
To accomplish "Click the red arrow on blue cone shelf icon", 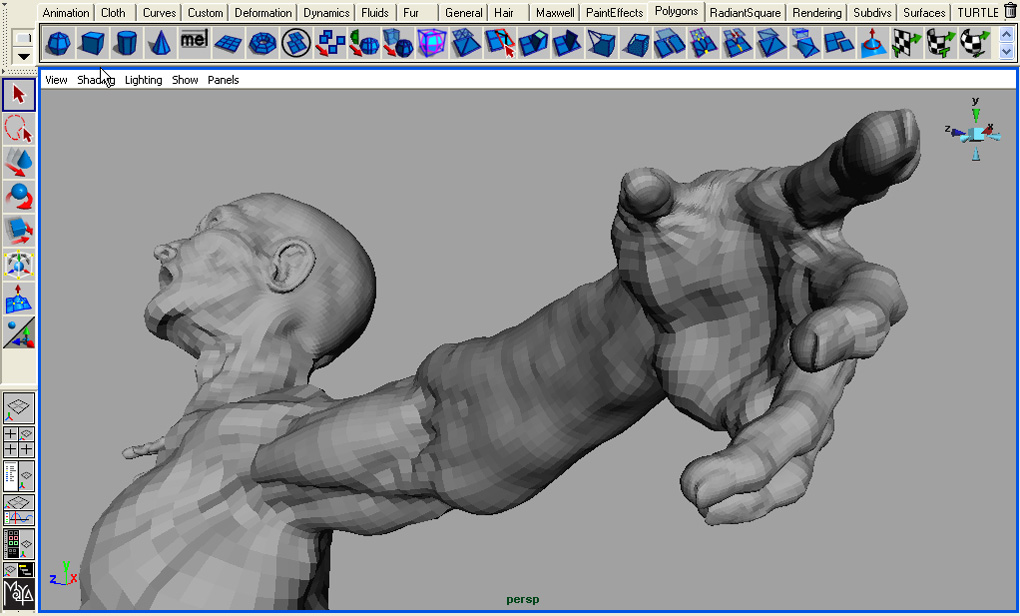I will (872, 43).
